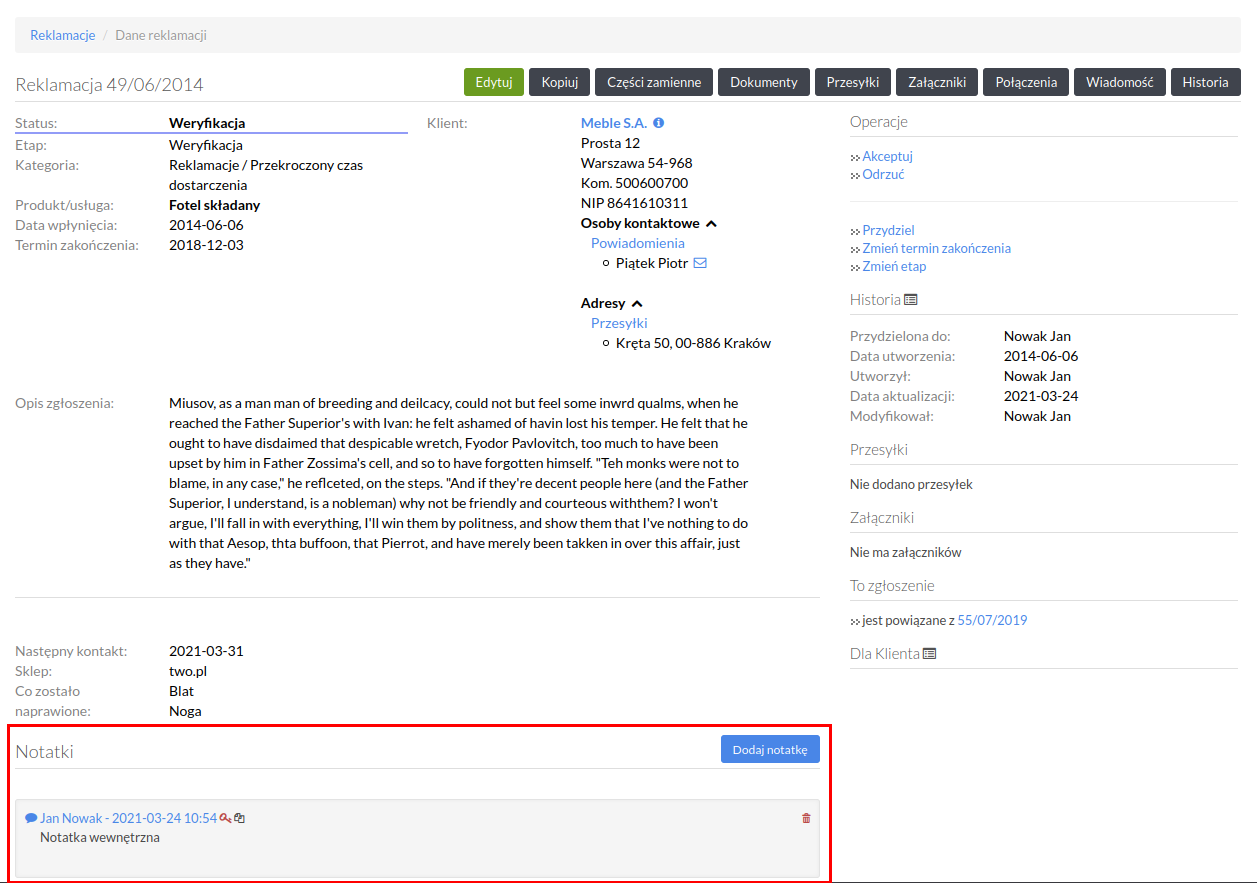1257x883 pixels.
Task: Click the Notatka wewnętrzna note text
Action: pos(100,837)
